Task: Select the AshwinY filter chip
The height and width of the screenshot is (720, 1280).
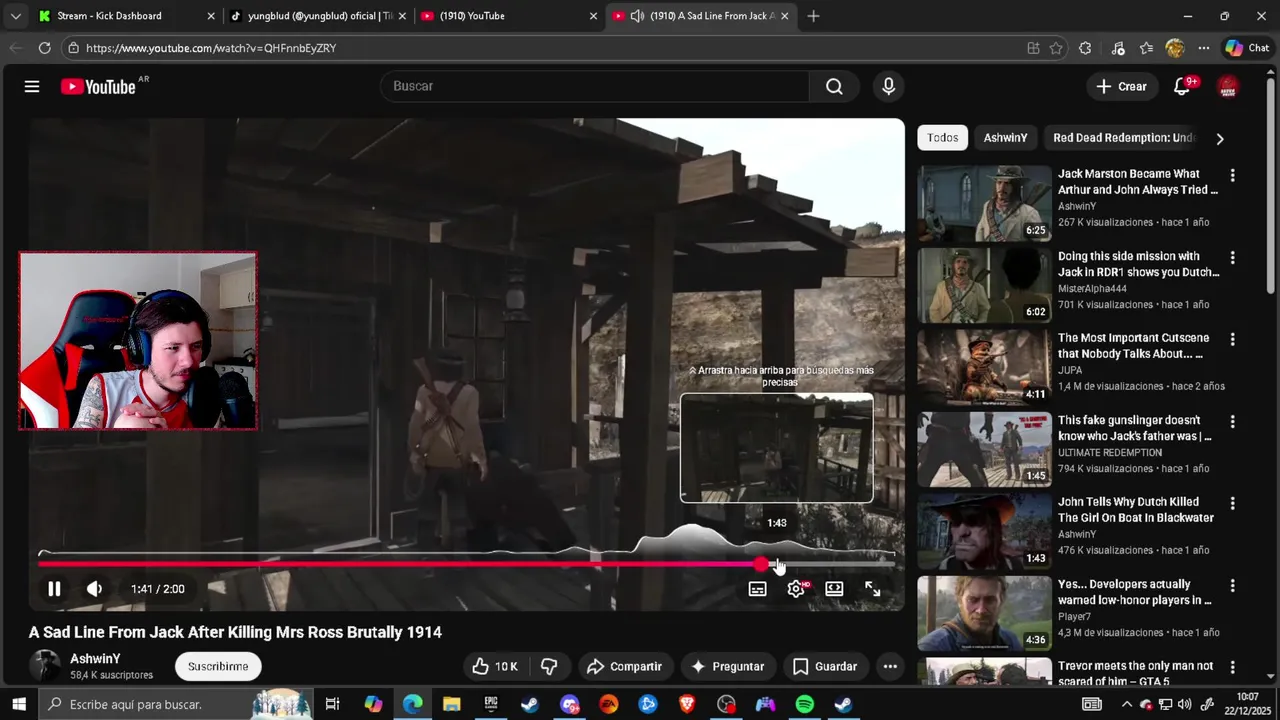Action: (x=1005, y=138)
